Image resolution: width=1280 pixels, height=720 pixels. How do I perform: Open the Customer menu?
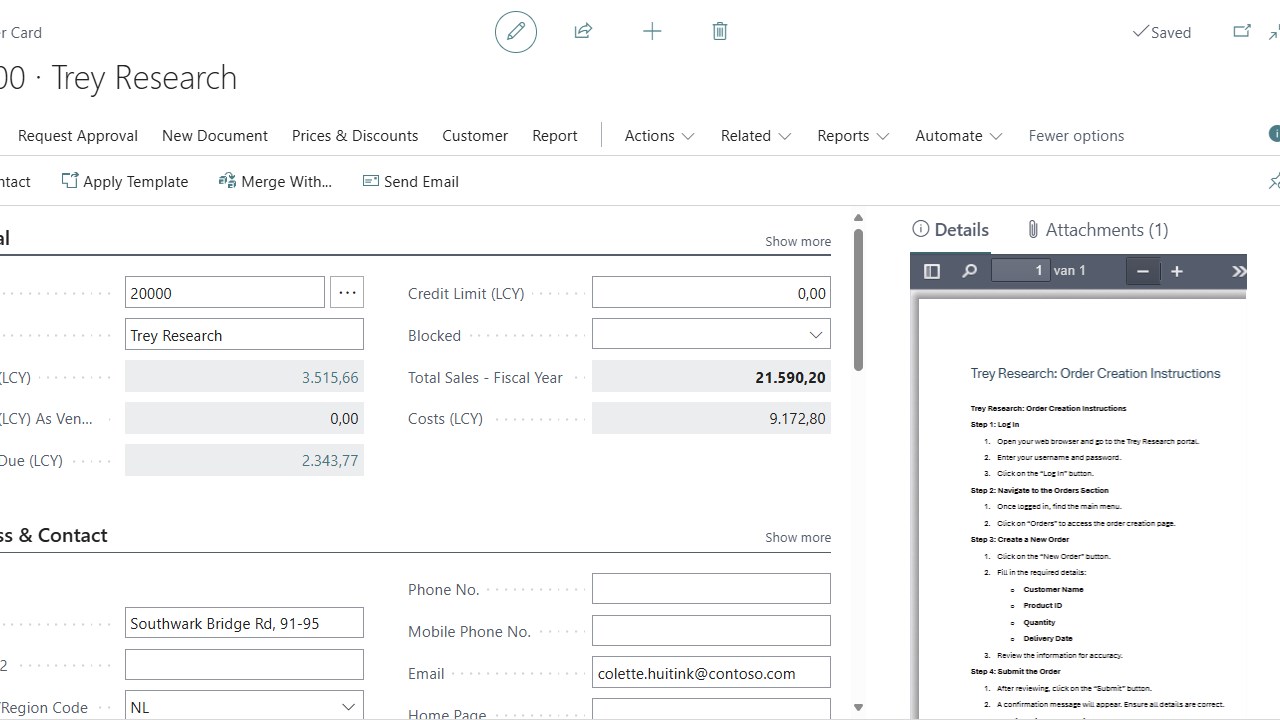(x=475, y=136)
